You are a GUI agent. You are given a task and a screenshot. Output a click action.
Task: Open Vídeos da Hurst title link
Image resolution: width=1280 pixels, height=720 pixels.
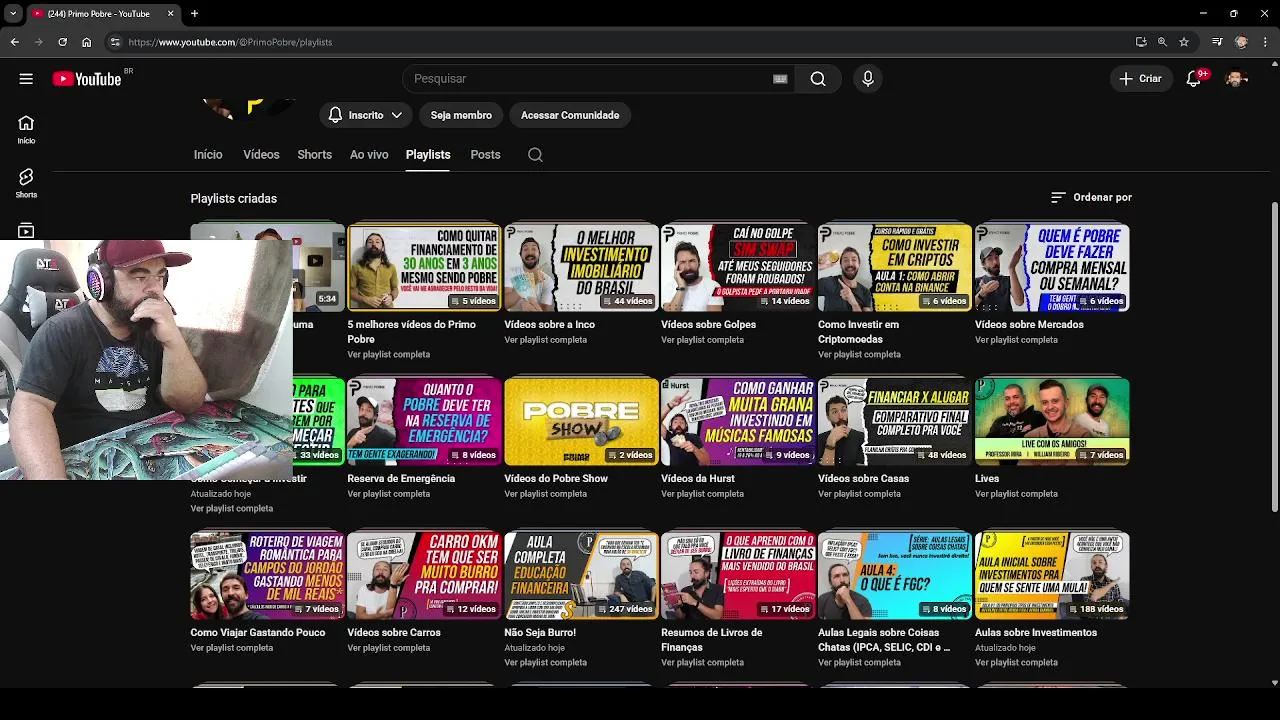(x=698, y=479)
